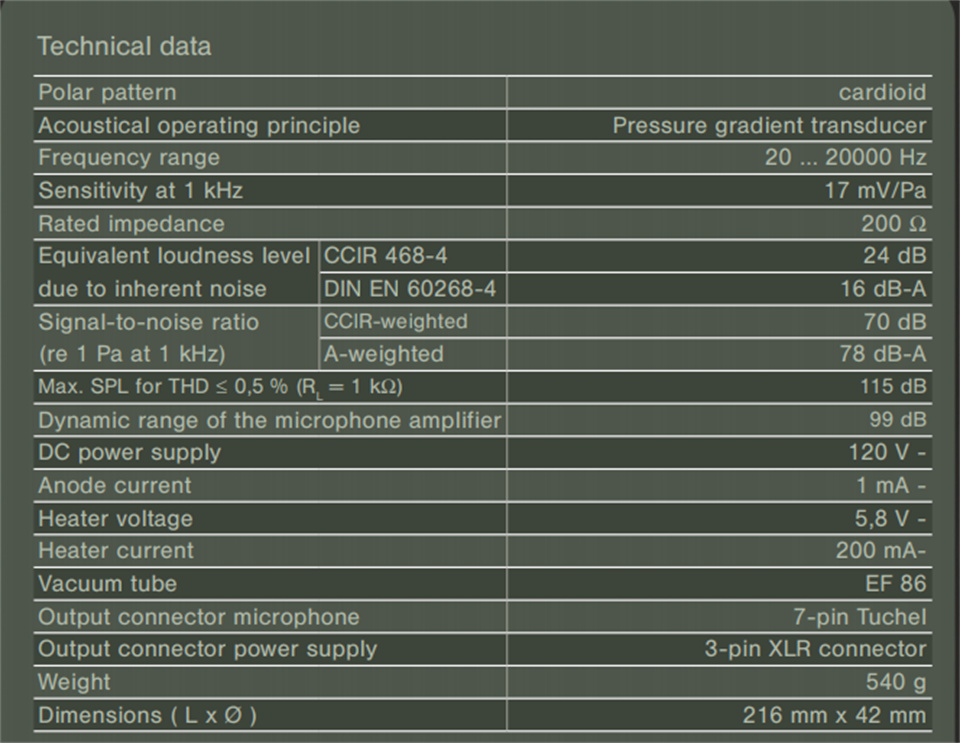This screenshot has height=743, width=960.
Task: Select the DIN EN 60268-4 cell
Action: (413, 289)
